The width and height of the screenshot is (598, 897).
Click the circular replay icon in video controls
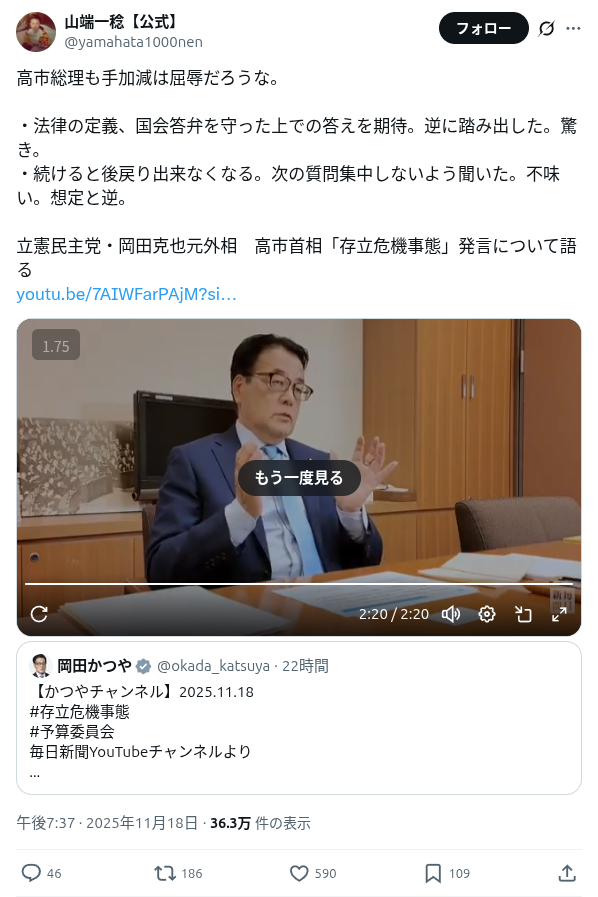[39, 614]
